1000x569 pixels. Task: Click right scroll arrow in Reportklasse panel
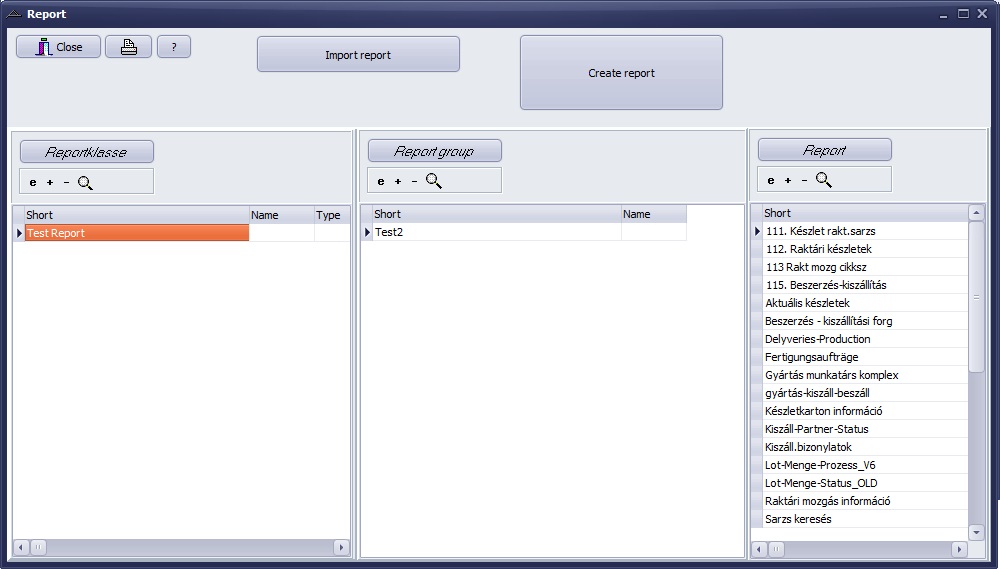tap(341, 547)
